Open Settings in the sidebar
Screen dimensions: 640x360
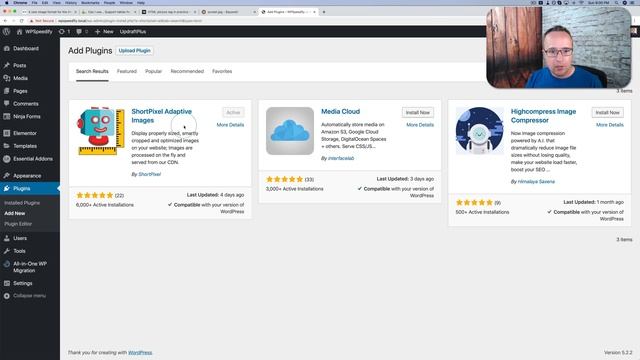22,283
